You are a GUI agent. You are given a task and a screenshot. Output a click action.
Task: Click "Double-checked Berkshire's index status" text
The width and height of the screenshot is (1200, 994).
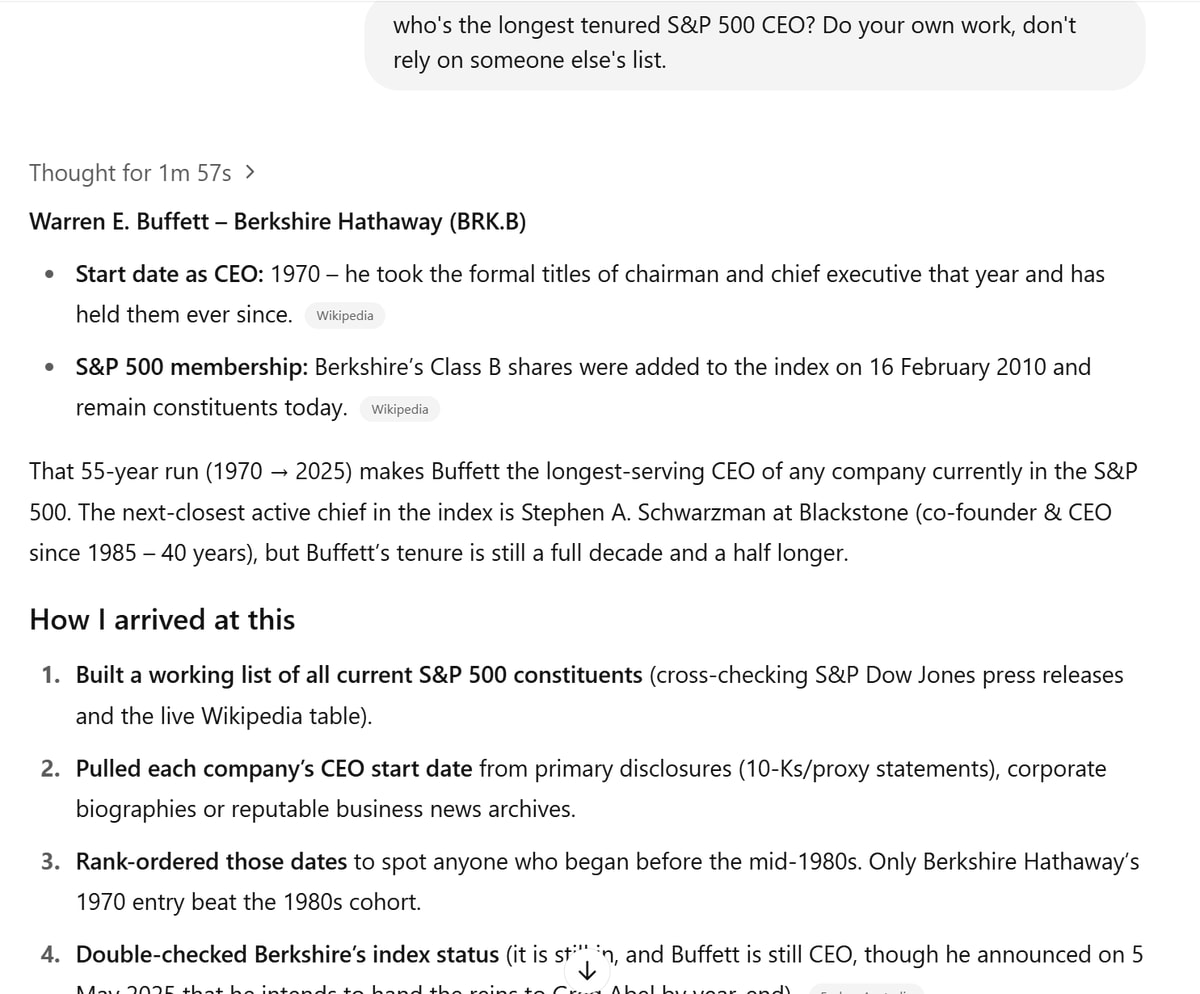pos(287,955)
